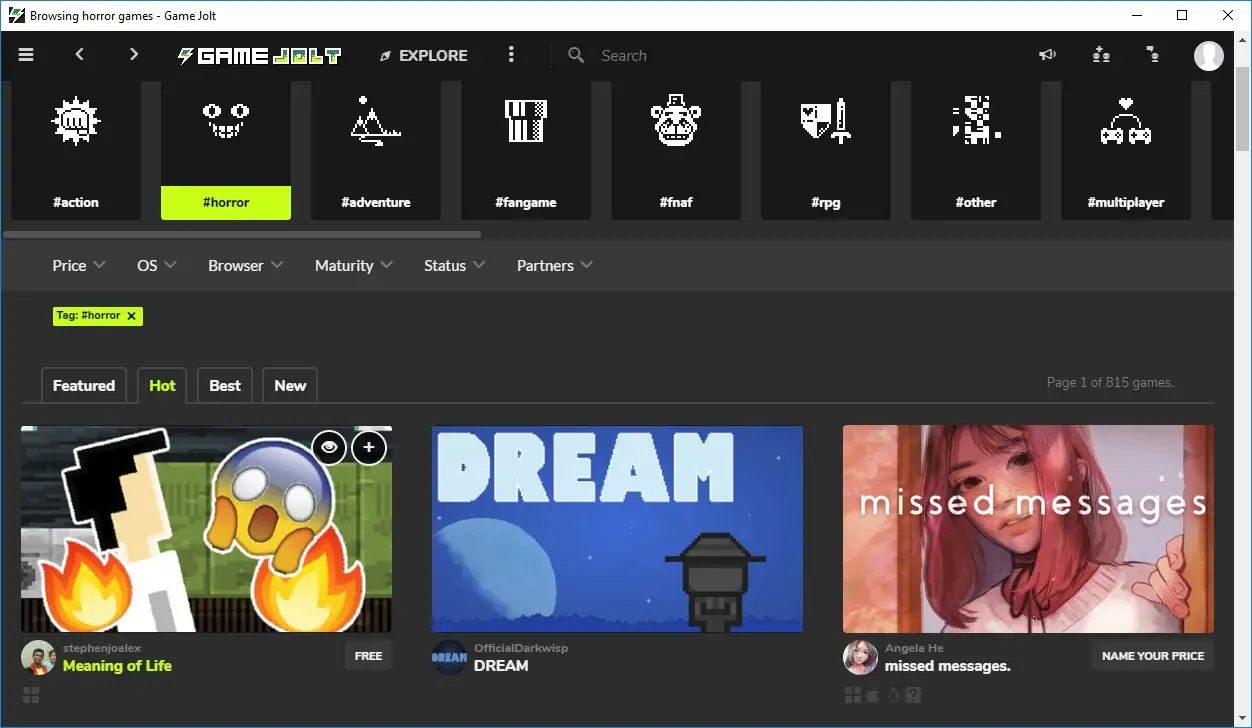Click stephenjoalex's avatar picture
Viewport: 1252px width, 728px height.
coord(38,657)
